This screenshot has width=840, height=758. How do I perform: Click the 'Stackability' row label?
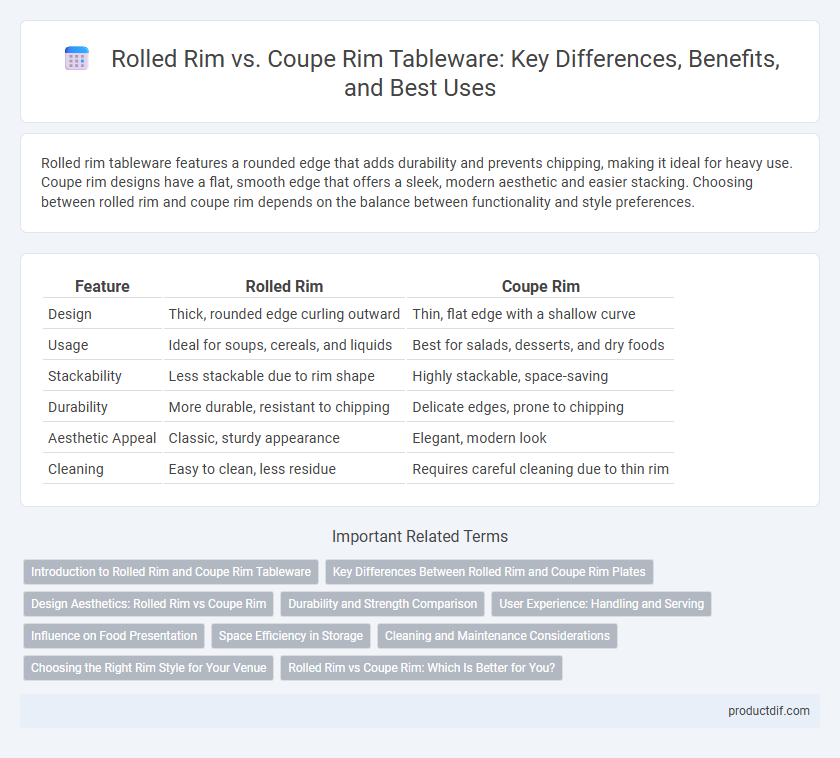(x=85, y=376)
